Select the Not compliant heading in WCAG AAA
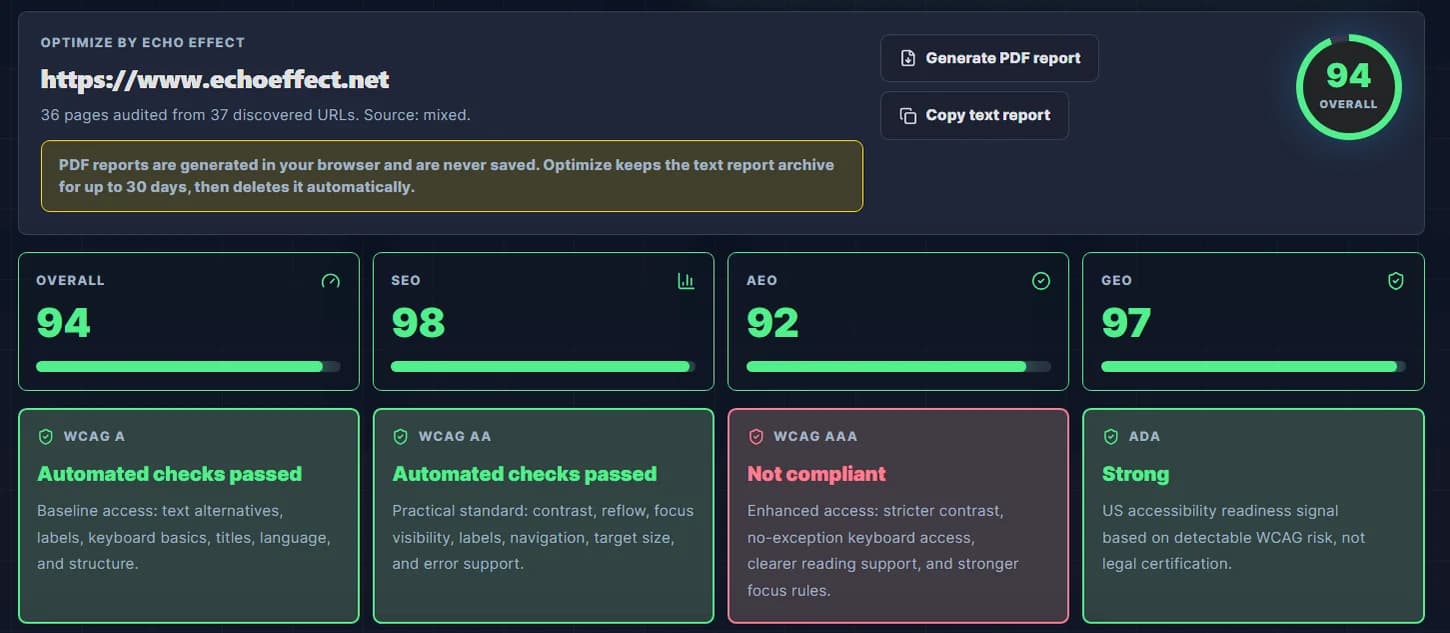This screenshot has width=1450, height=633. tap(817, 474)
